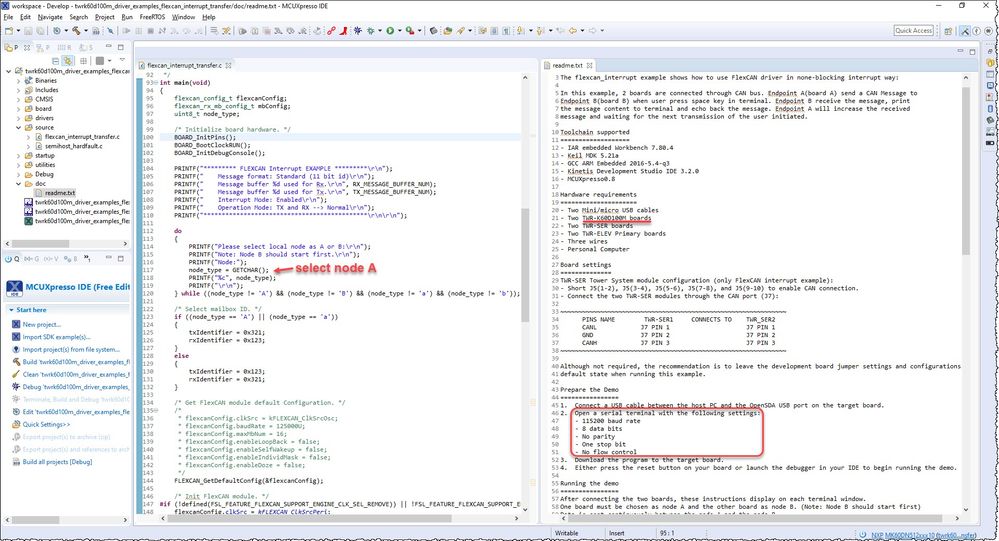The width and height of the screenshot is (999, 541).
Task: Collapse the Start here section
Action: click(x=11, y=310)
